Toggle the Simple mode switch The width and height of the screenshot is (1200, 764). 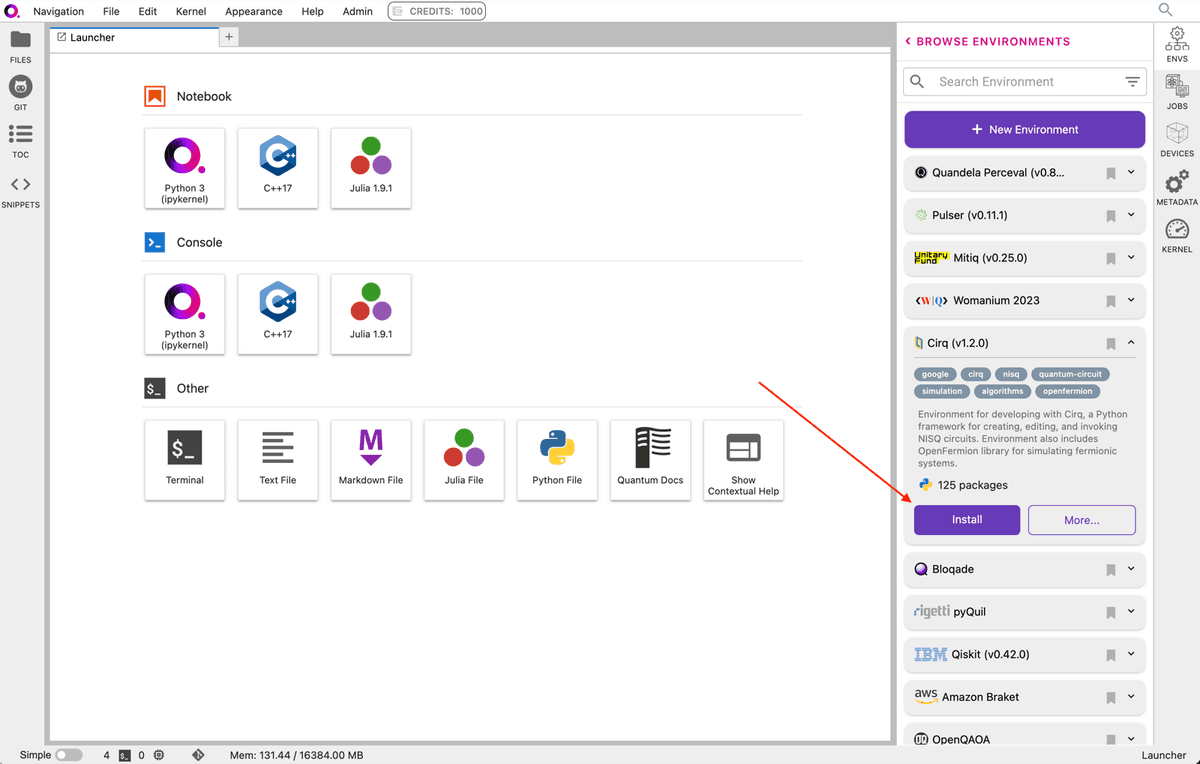[68, 755]
